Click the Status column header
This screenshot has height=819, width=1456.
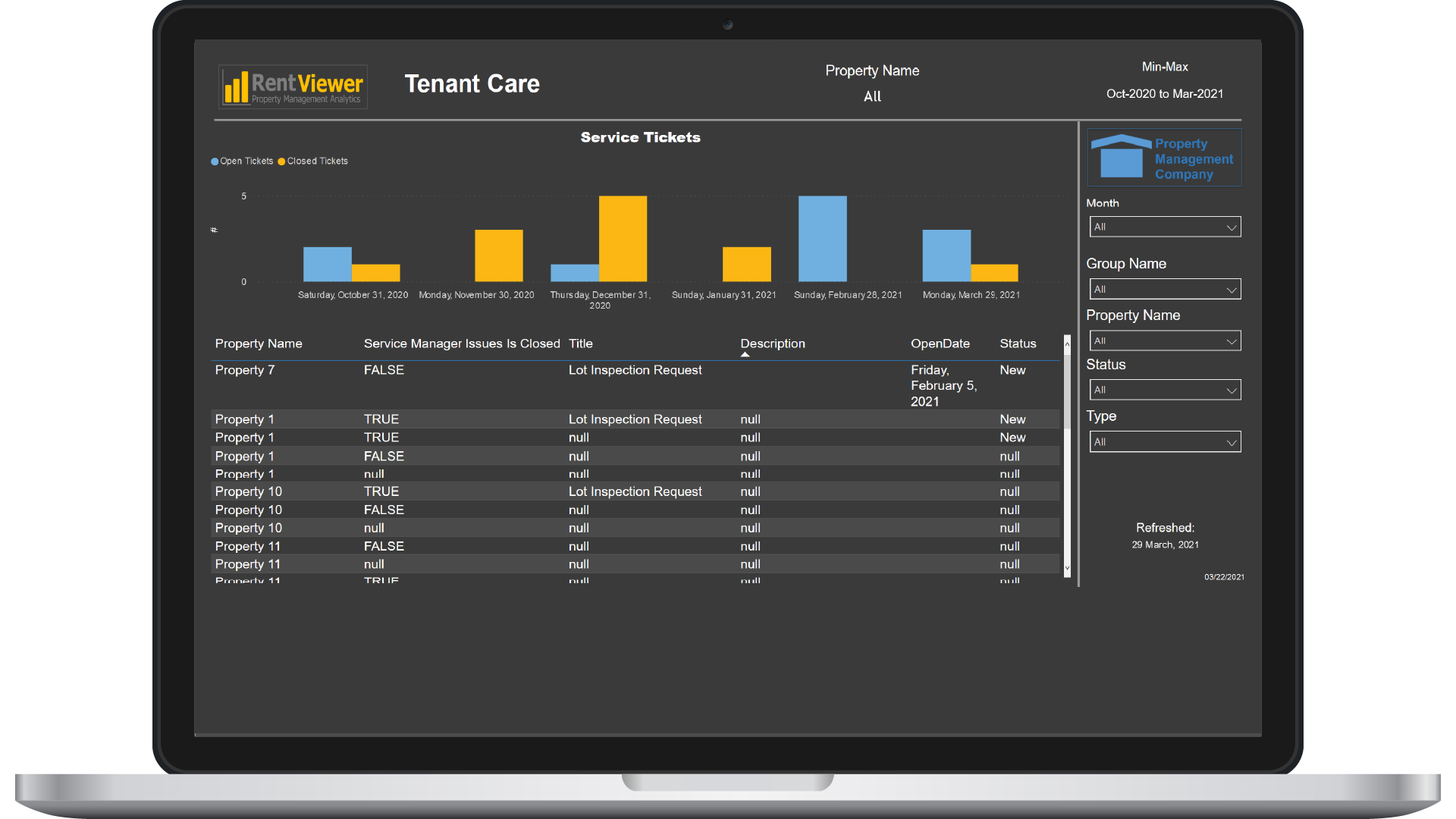tap(1017, 344)
